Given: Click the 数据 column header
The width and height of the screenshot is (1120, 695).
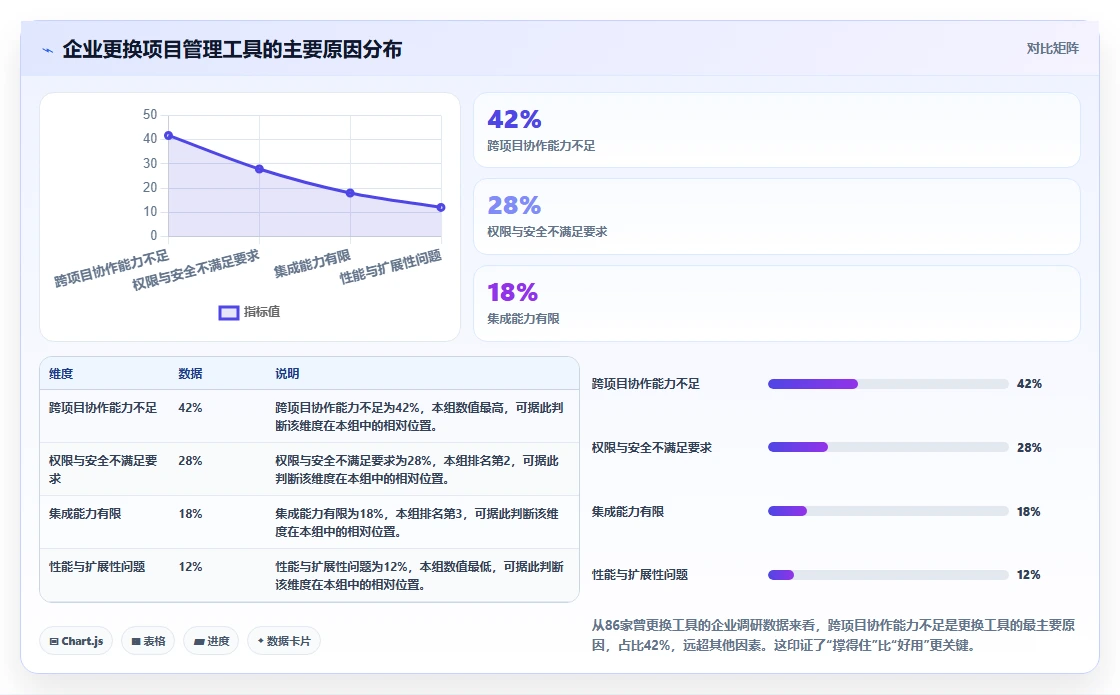Looking at the screenshot, I should (190, 374).
